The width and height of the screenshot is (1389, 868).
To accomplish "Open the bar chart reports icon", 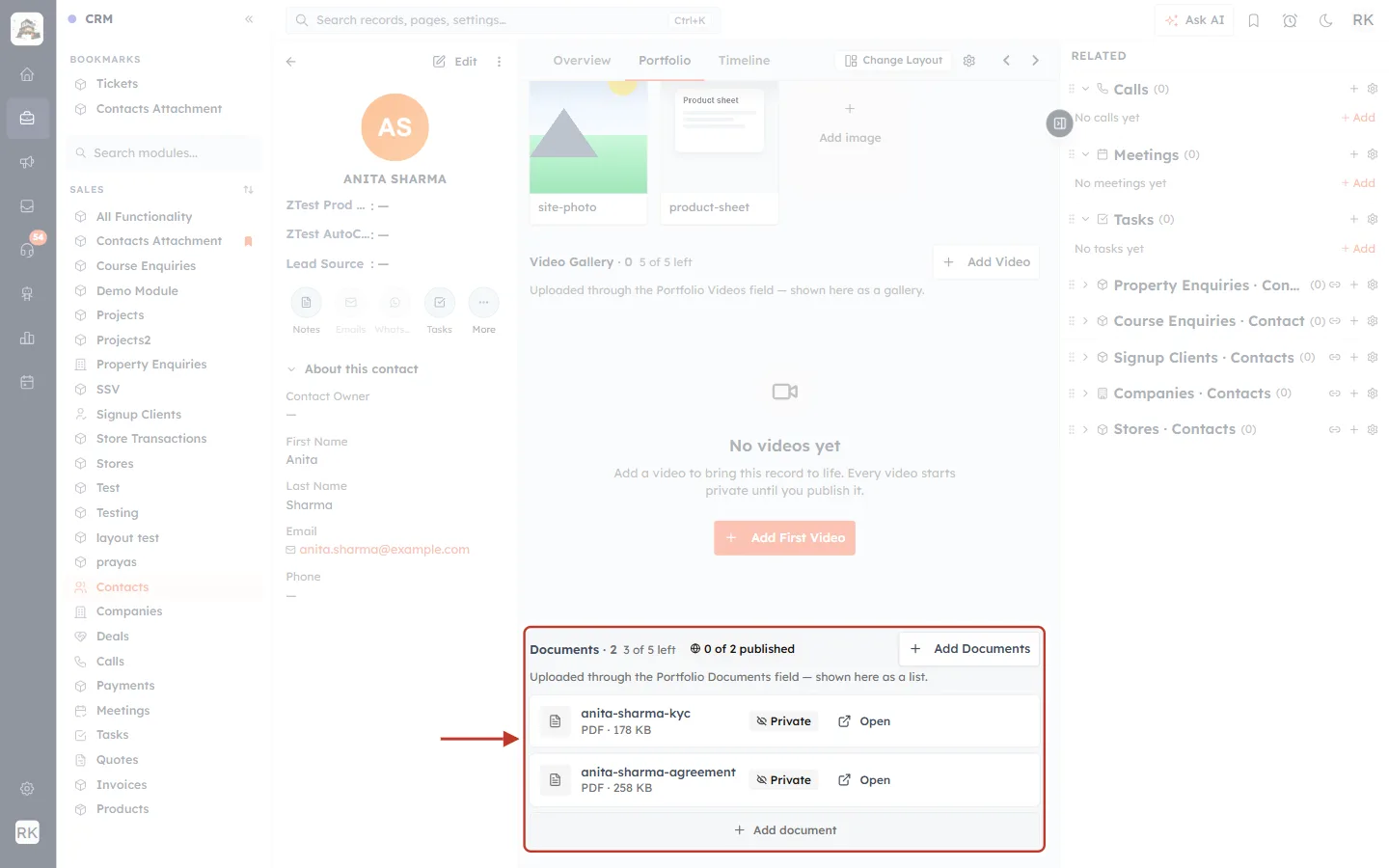I will 27,338.
